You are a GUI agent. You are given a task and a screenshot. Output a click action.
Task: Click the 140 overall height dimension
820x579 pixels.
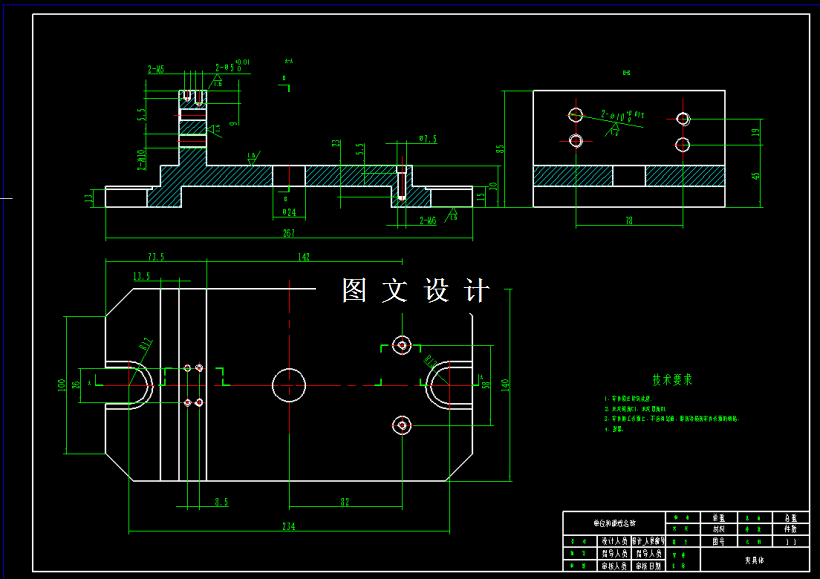click(x=505, y=385)
